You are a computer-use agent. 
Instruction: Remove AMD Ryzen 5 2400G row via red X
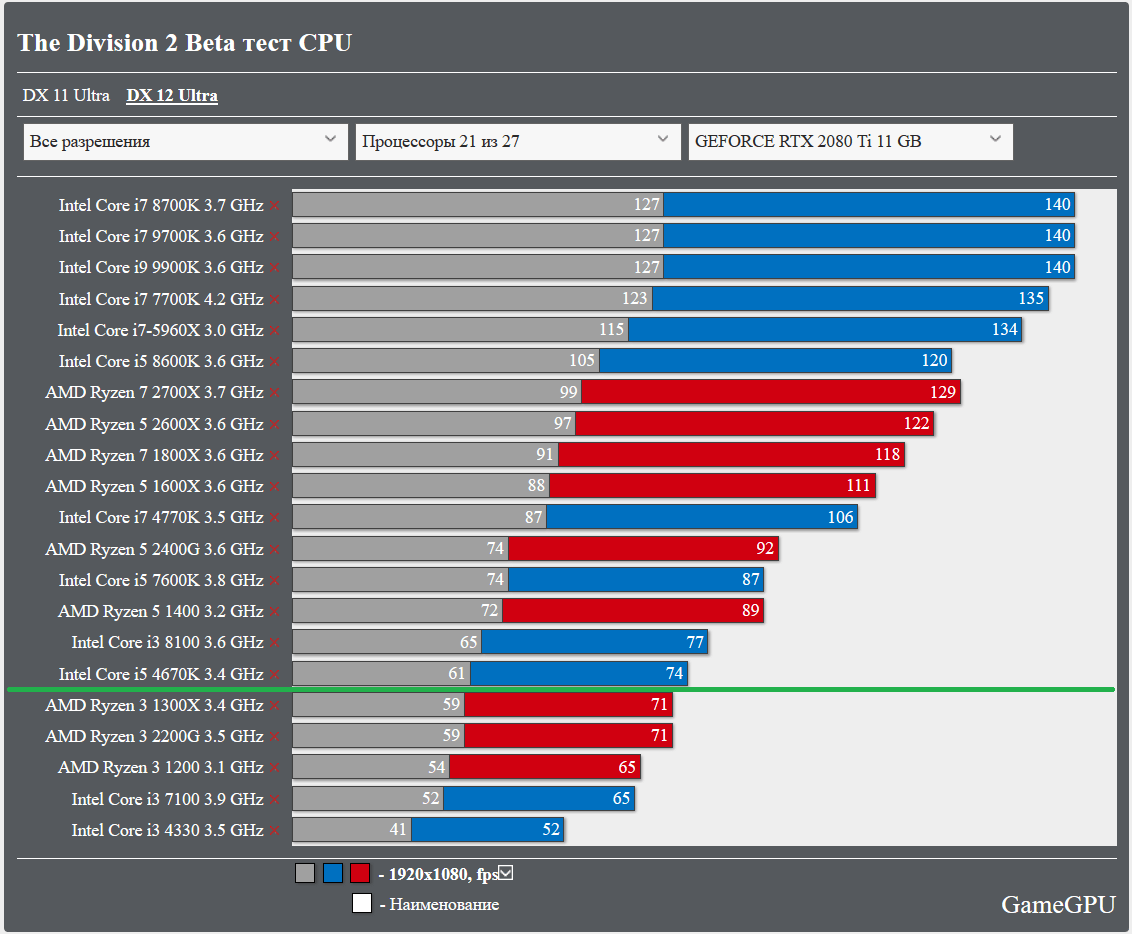pyautogui.click(x=275, y=549)
